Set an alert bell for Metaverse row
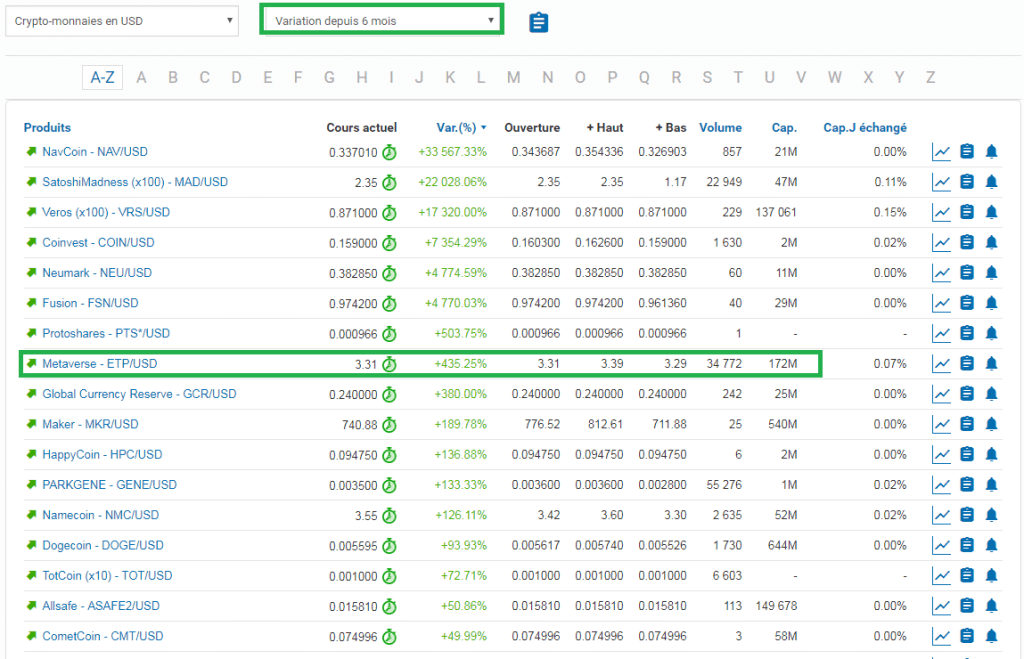The height and width of the screenshot is (659, 1024). [991, 364]
